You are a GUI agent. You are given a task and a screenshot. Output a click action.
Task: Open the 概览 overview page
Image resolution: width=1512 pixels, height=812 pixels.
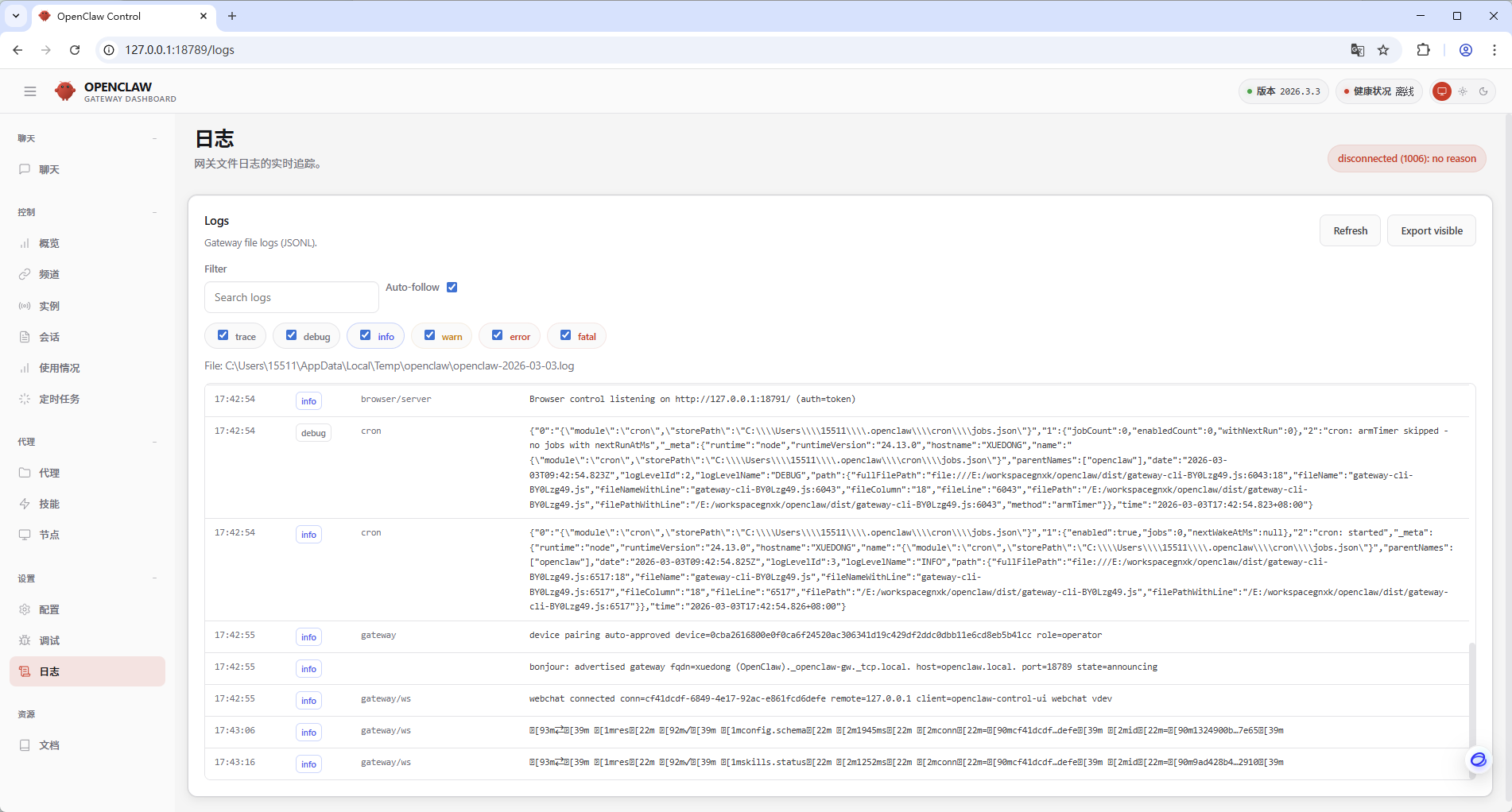point(49,243)
